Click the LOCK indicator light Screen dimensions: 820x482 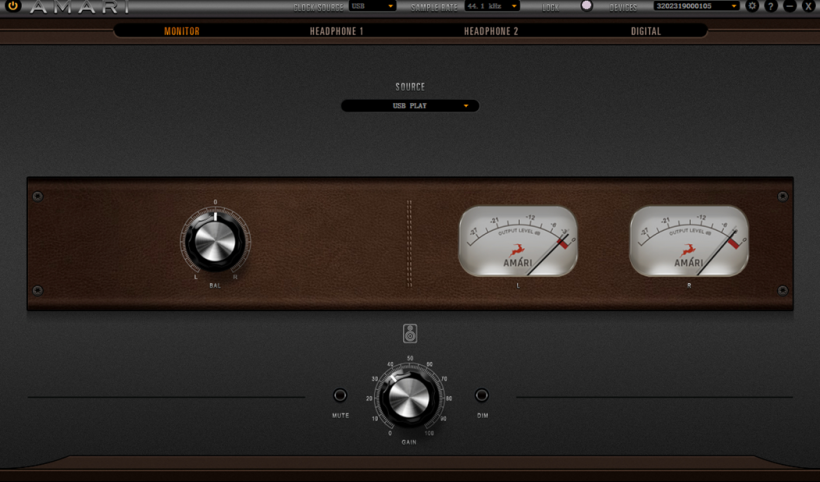point(587,6)
